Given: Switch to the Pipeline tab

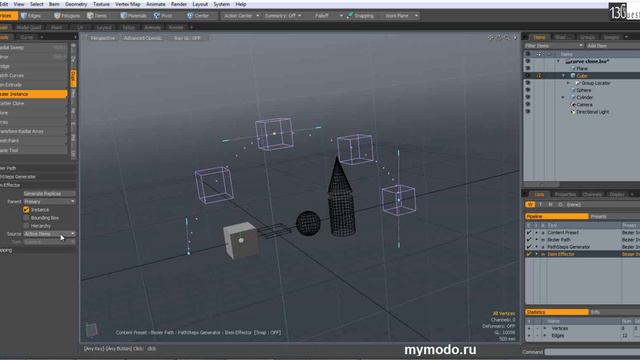Looking at the screenshot, I should pos(556,216).
